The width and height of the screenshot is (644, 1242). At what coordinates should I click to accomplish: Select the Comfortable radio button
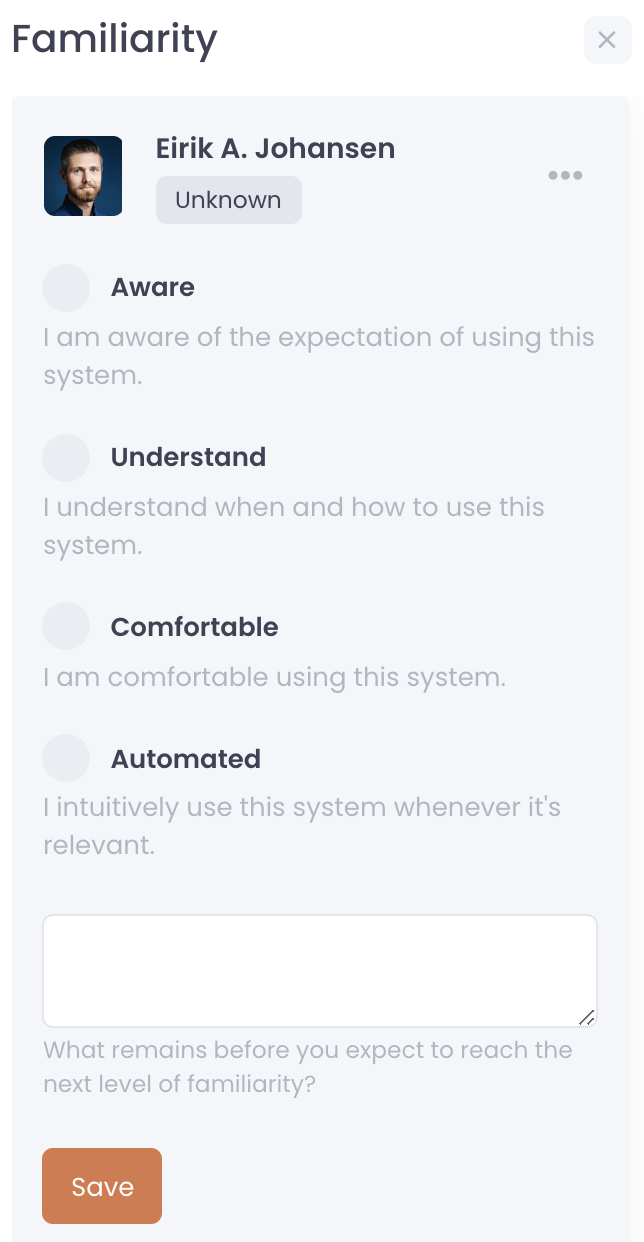pos(66,628)
